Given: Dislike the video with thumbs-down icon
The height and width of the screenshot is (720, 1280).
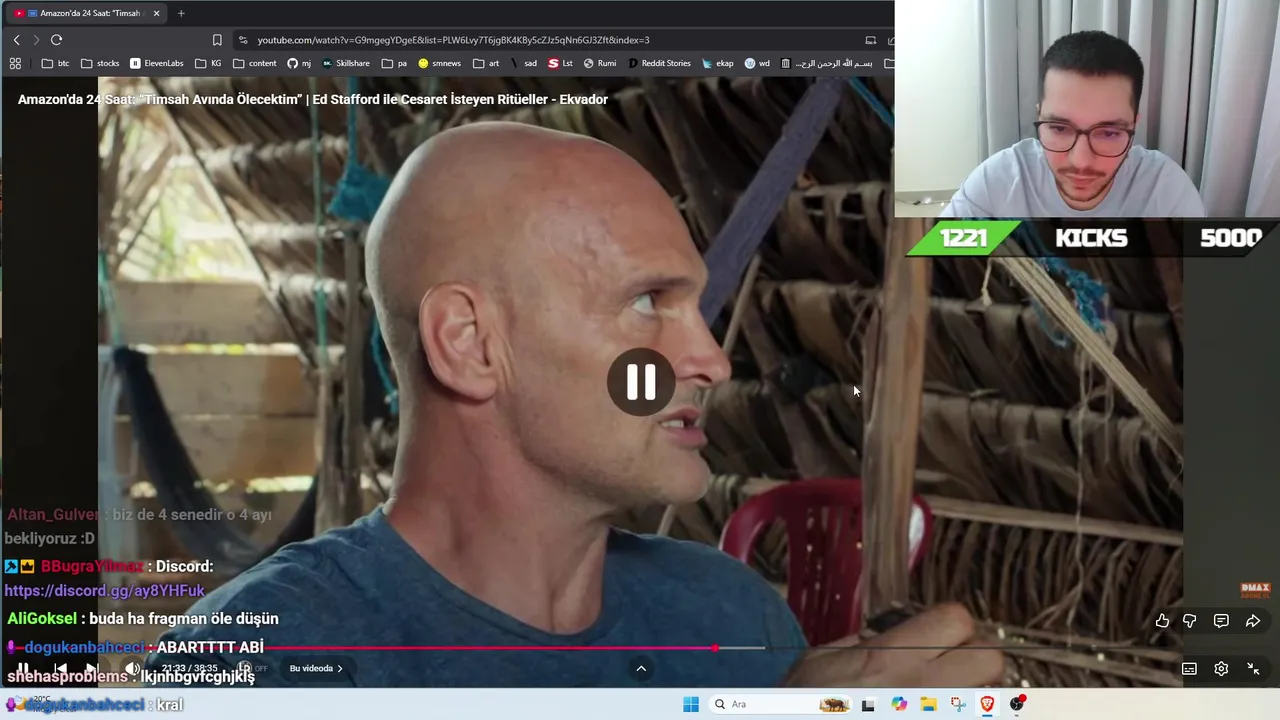Looking at the screenshot, I should [1190, 621].
